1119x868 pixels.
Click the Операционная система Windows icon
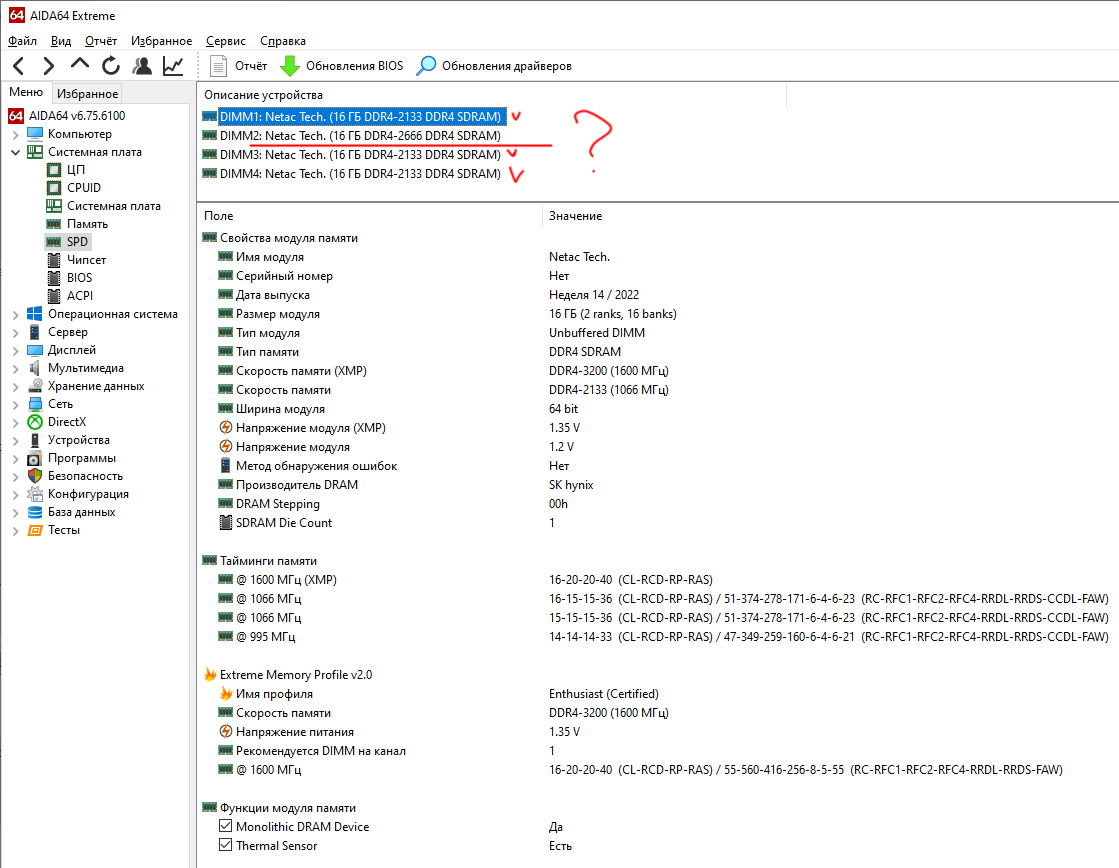point(35,314)
